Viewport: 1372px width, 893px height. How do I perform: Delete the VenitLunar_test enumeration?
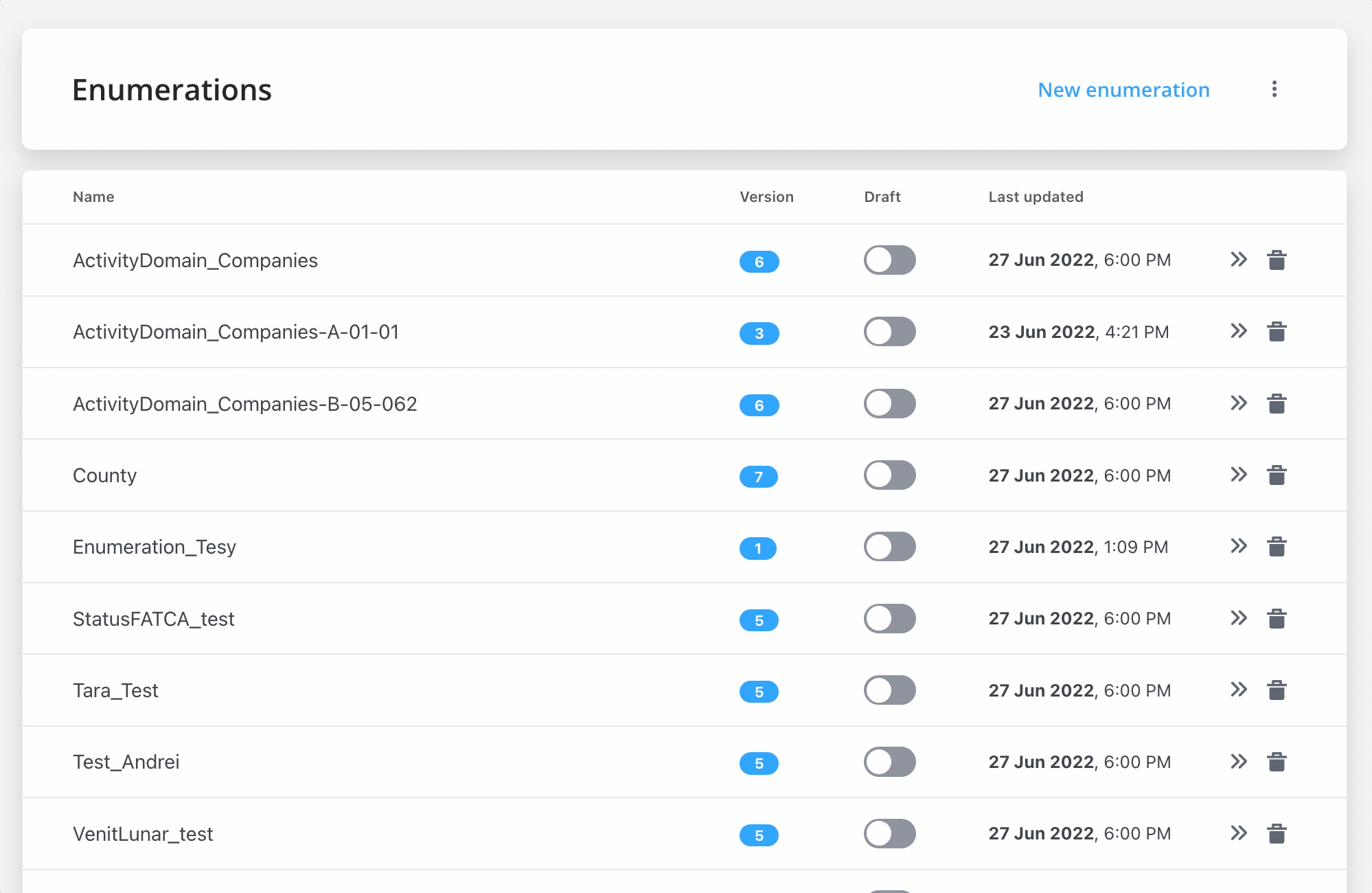pos(1277,834)
